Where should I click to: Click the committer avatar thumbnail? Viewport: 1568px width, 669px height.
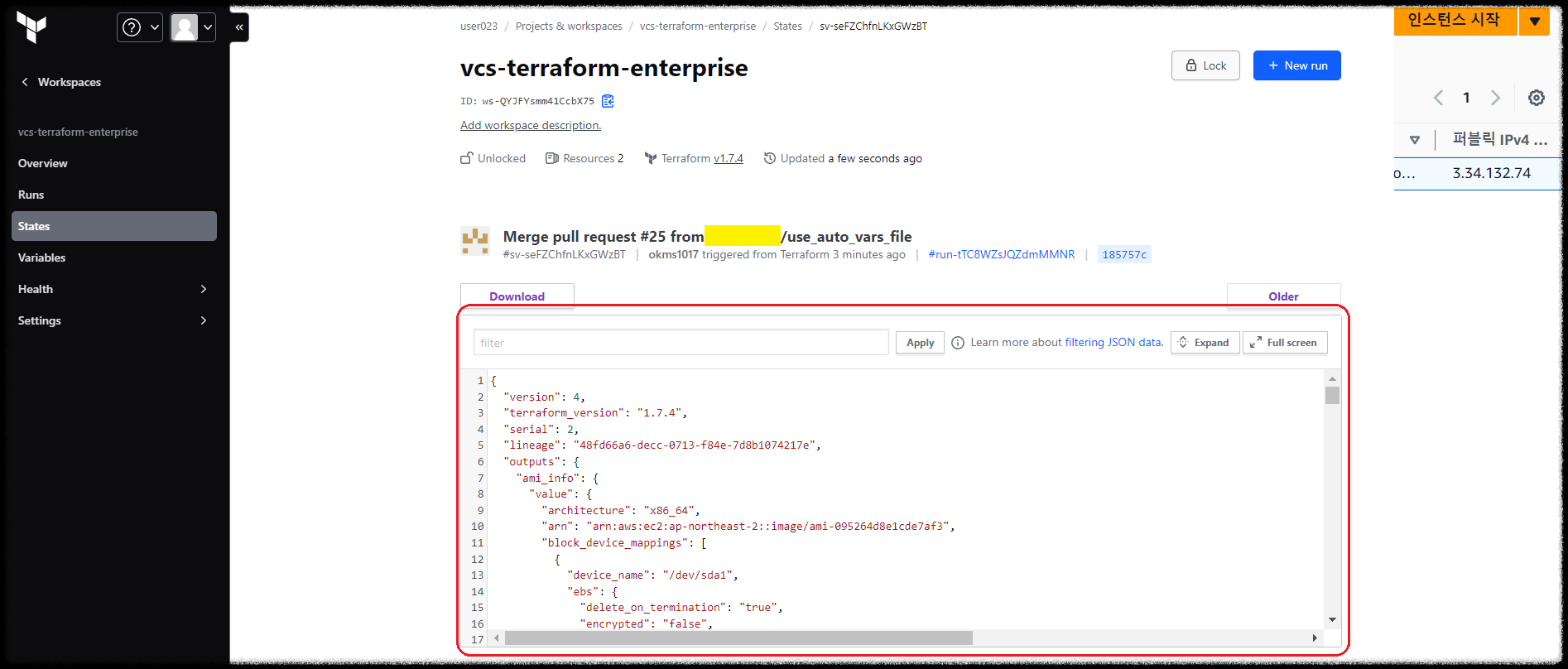click(475, 241)
